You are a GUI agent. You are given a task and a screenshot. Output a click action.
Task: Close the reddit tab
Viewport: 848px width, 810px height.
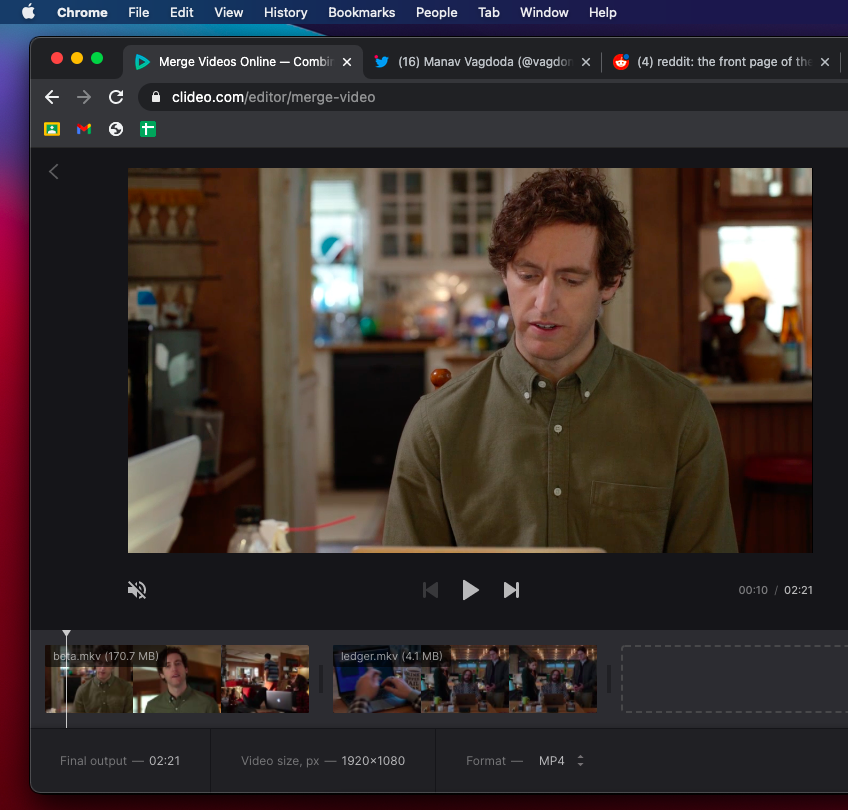click(x=825, y=62)
